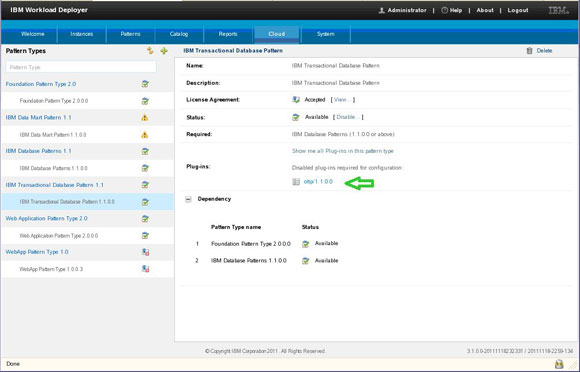580x372 pixels.
Task: Select Web Application Pattern Type 2.0 group
Action: click(x=46, y=219)
